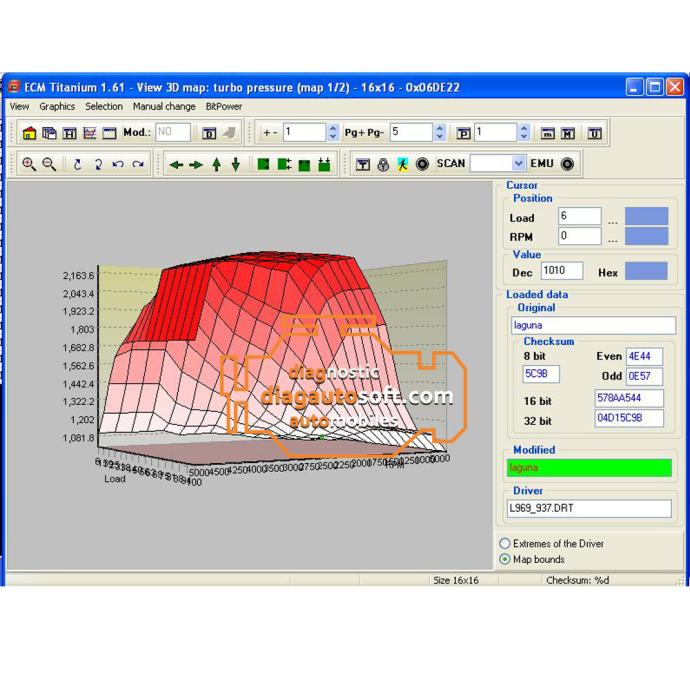Click the home icon in the toolbar
Image resolution: width=690 pixels, height=690 pixels.
point(29,133)
